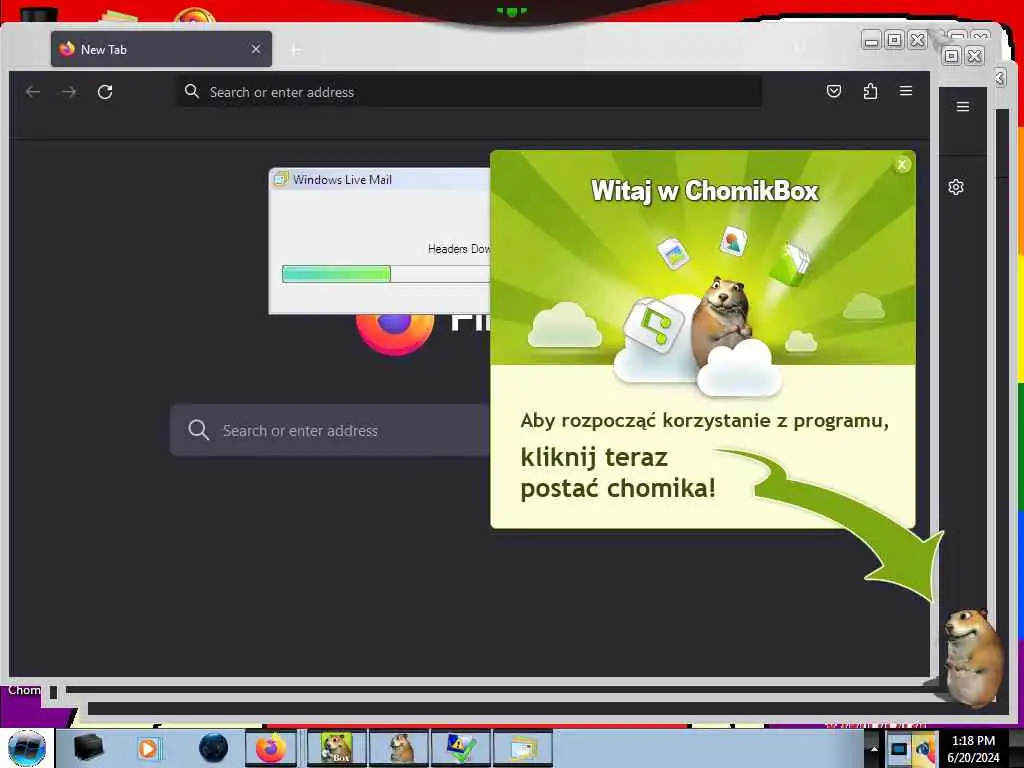Maximize the front Firefox window

coord(895,40)
